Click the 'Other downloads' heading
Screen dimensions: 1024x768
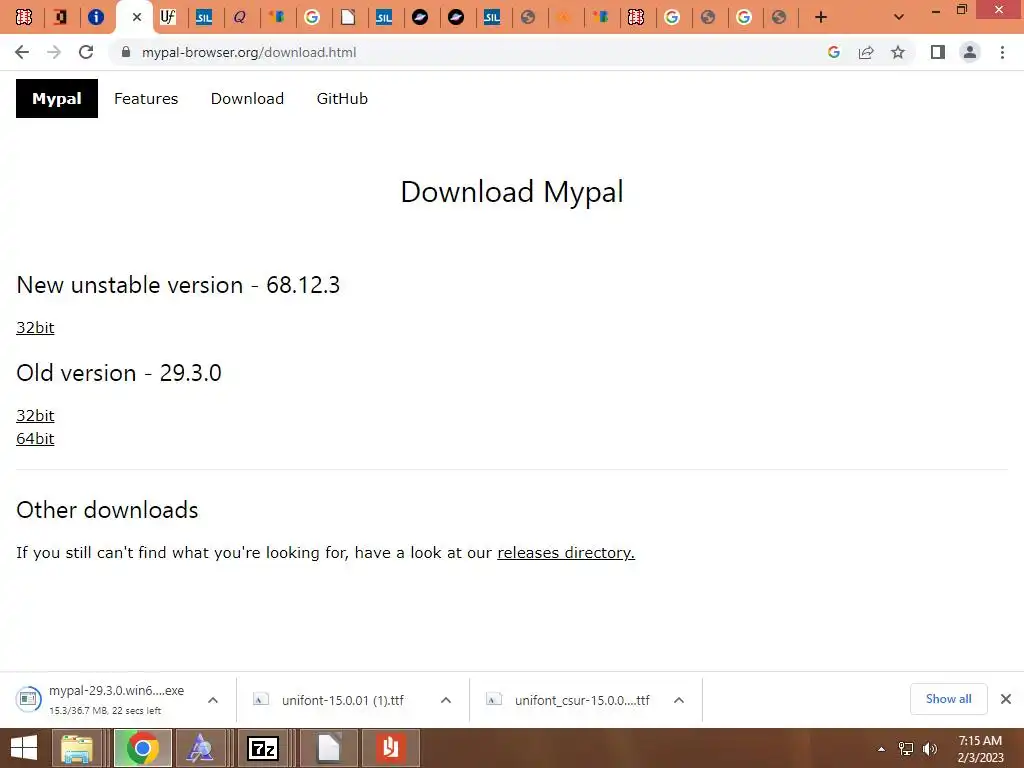coord(107,510)
